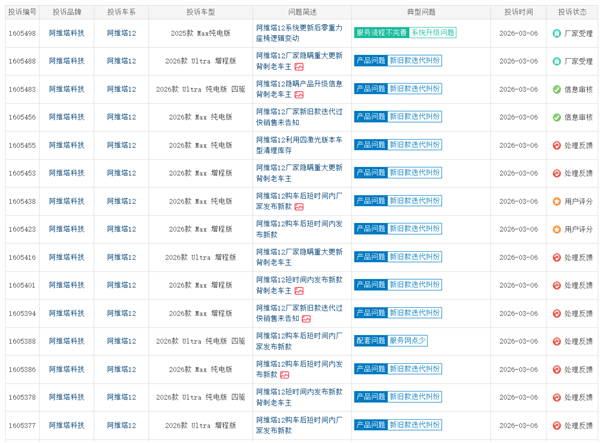Click the 处理反馈 status icon in row 1605377

557,425
